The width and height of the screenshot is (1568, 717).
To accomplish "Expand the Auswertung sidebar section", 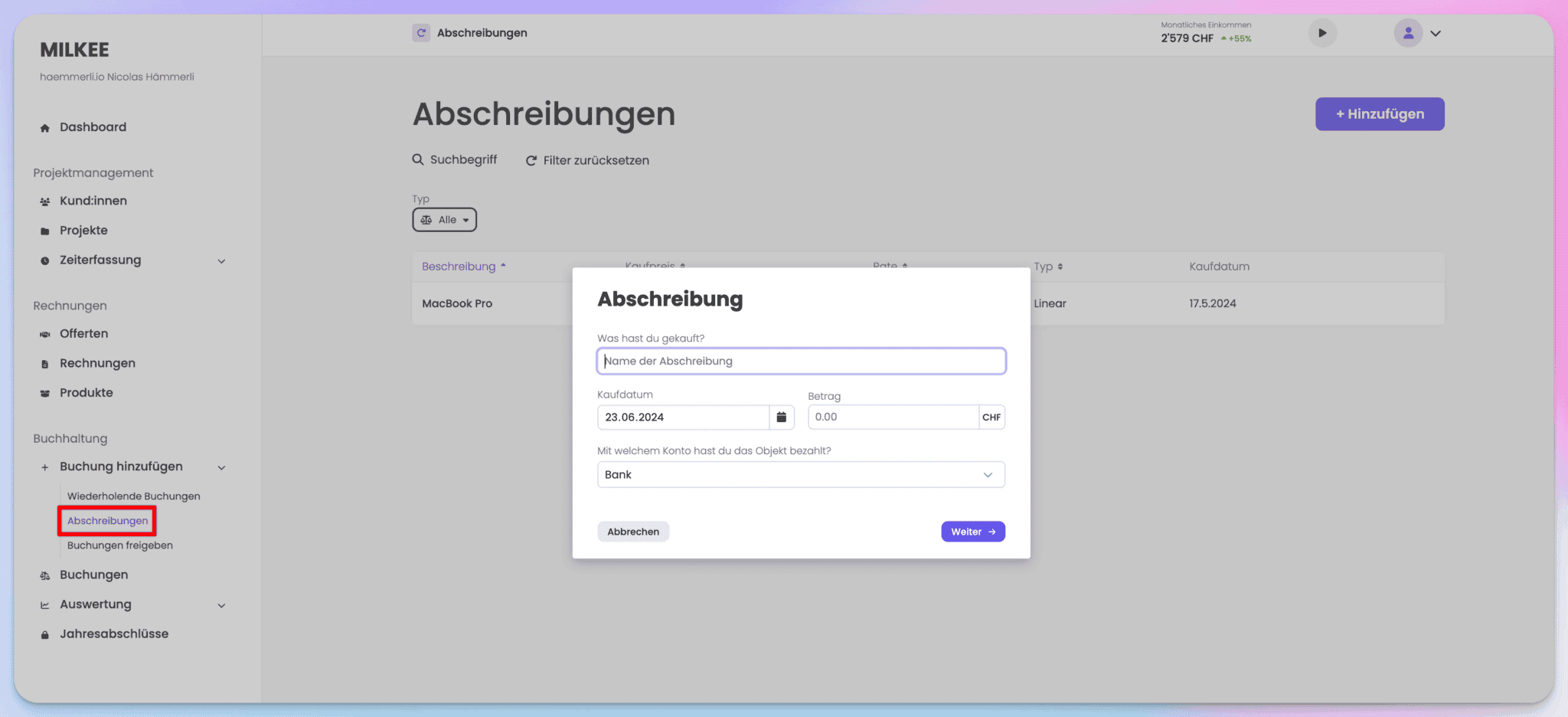I will (221, 604).
